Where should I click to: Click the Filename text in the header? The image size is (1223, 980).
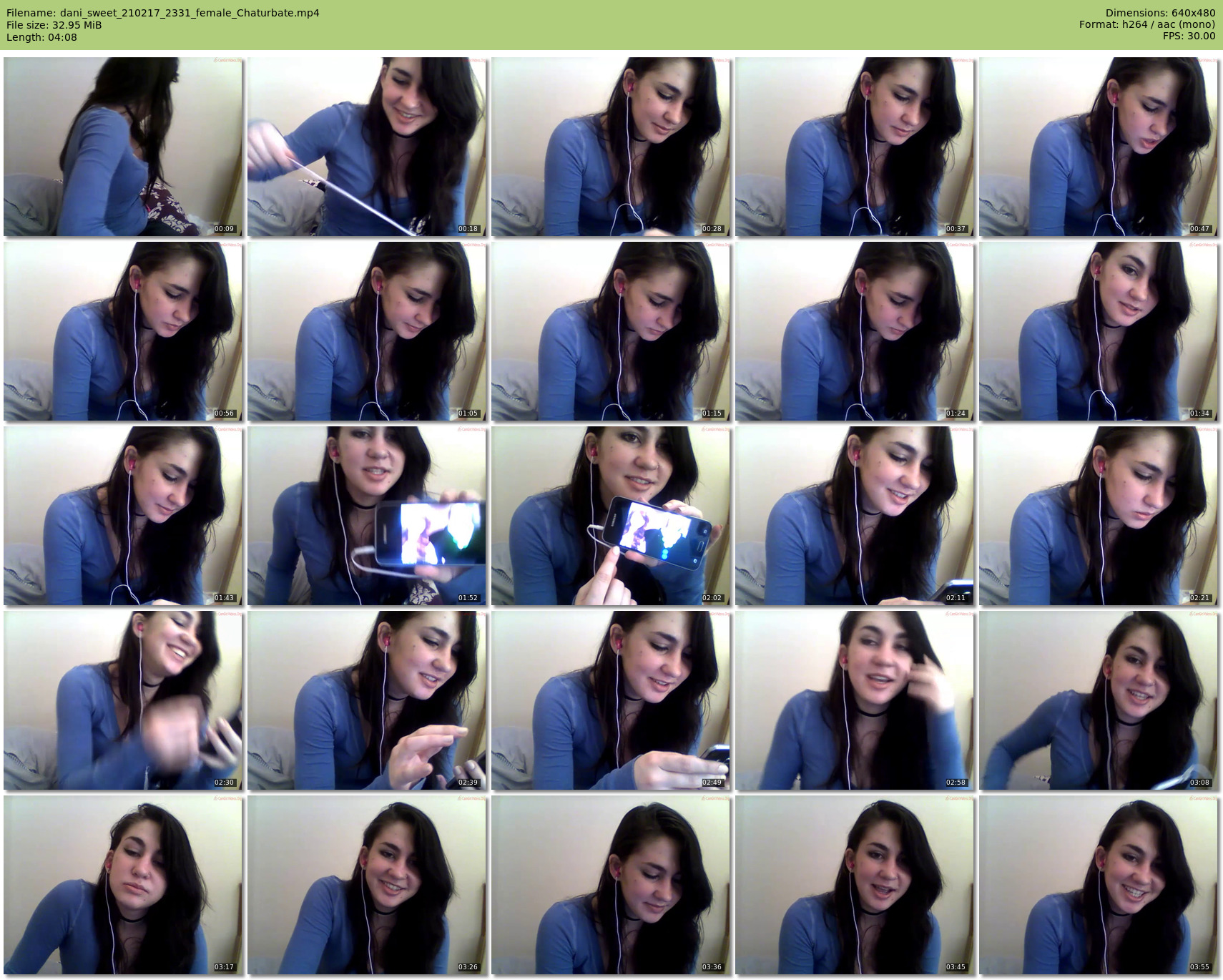coord(163,13)
